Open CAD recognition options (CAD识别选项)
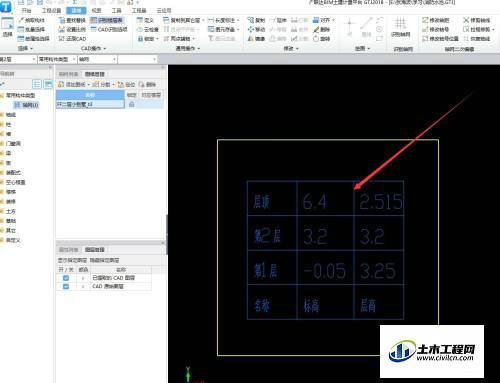 (x=109, y=29)
